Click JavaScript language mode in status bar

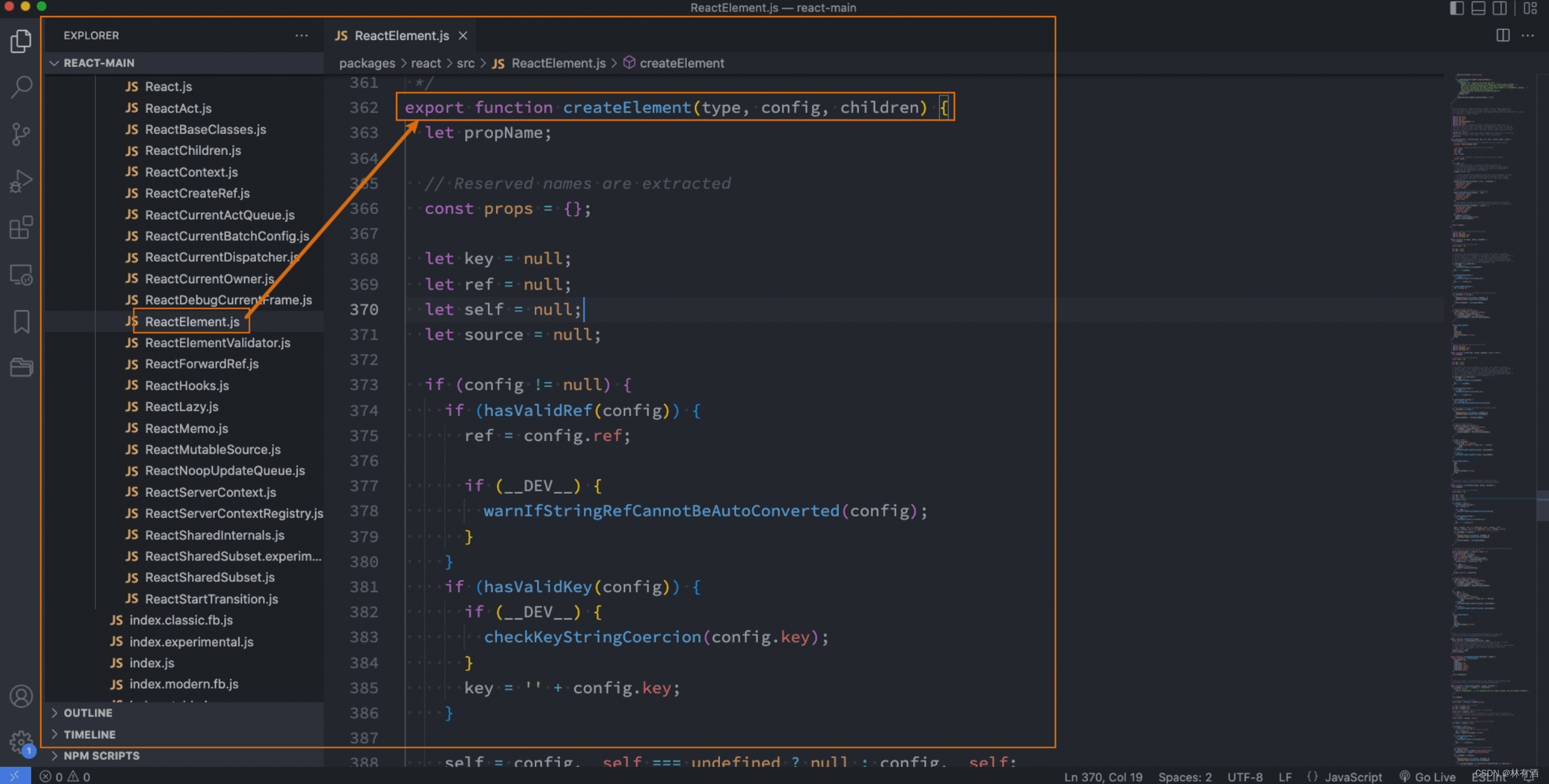1353,776
